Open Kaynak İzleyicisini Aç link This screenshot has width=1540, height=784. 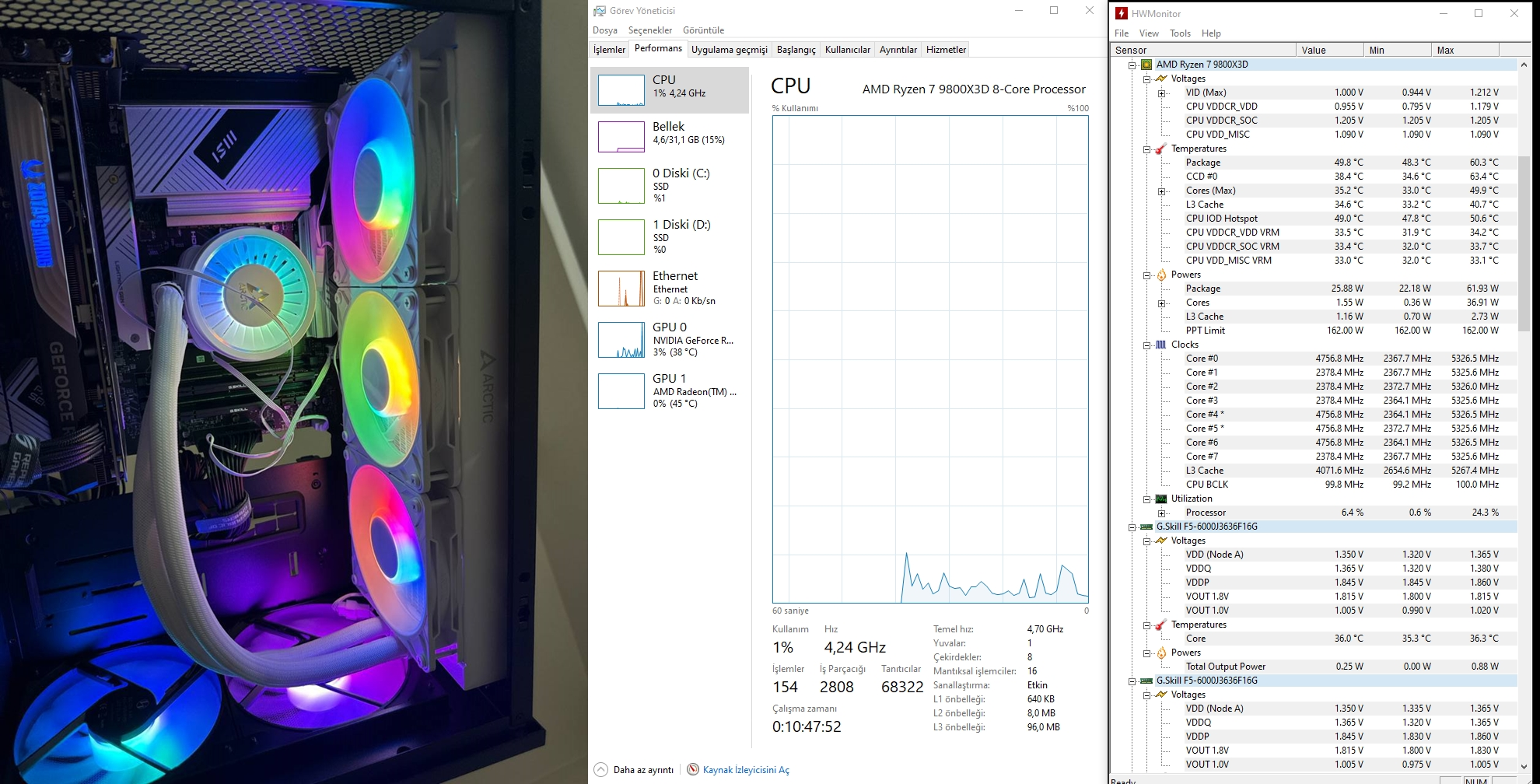coord(746,770)
